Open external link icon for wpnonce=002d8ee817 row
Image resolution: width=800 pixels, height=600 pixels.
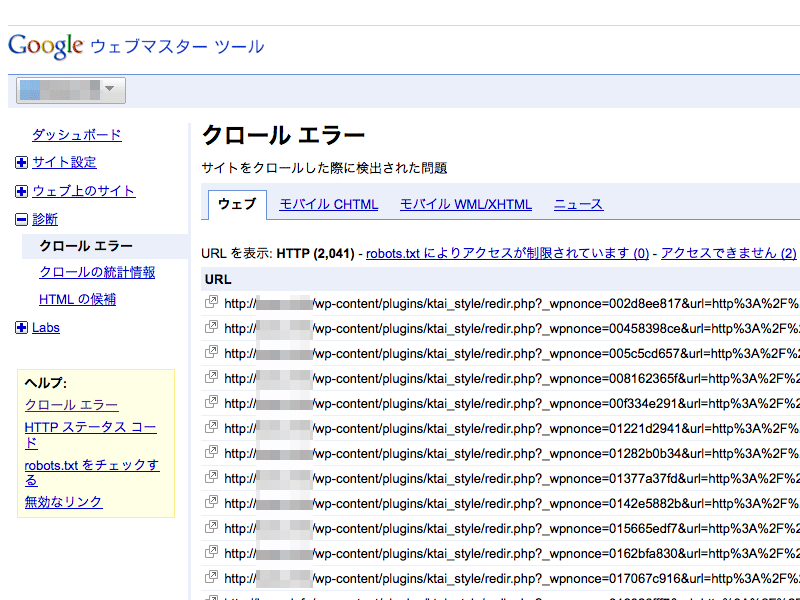pyautogui.click(x=211, y=302)
